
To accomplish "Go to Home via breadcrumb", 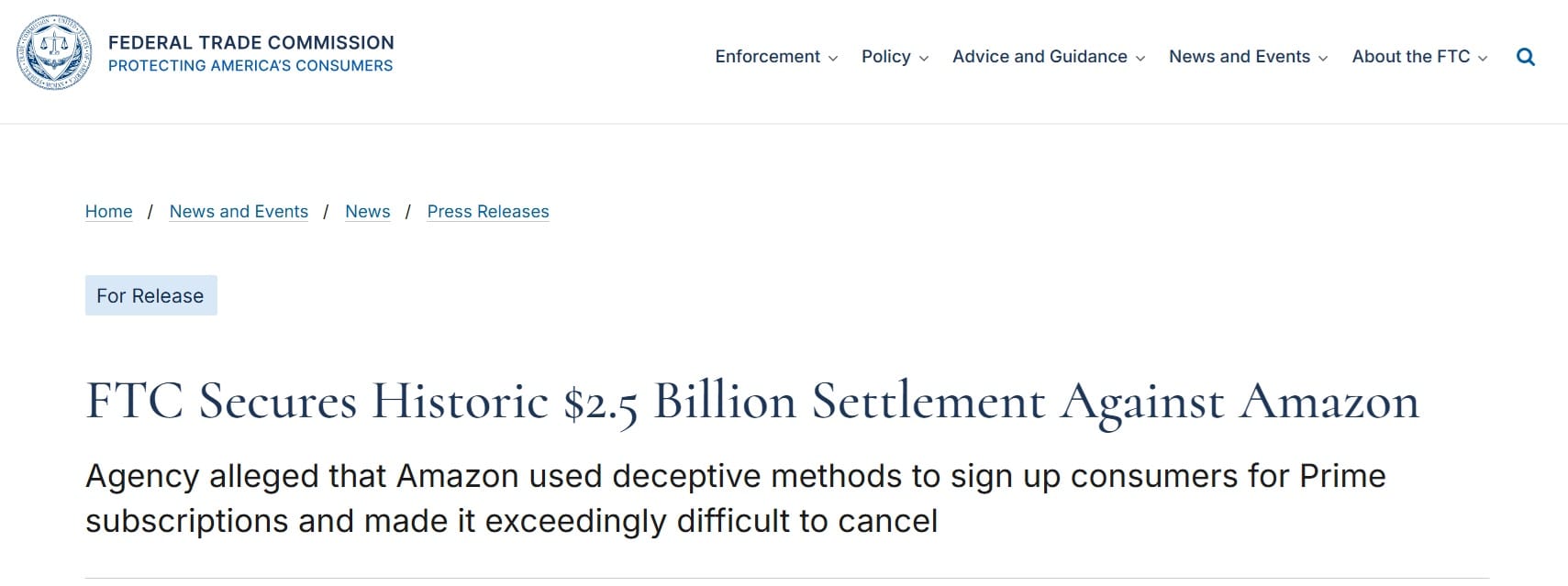I will point(108,211).
